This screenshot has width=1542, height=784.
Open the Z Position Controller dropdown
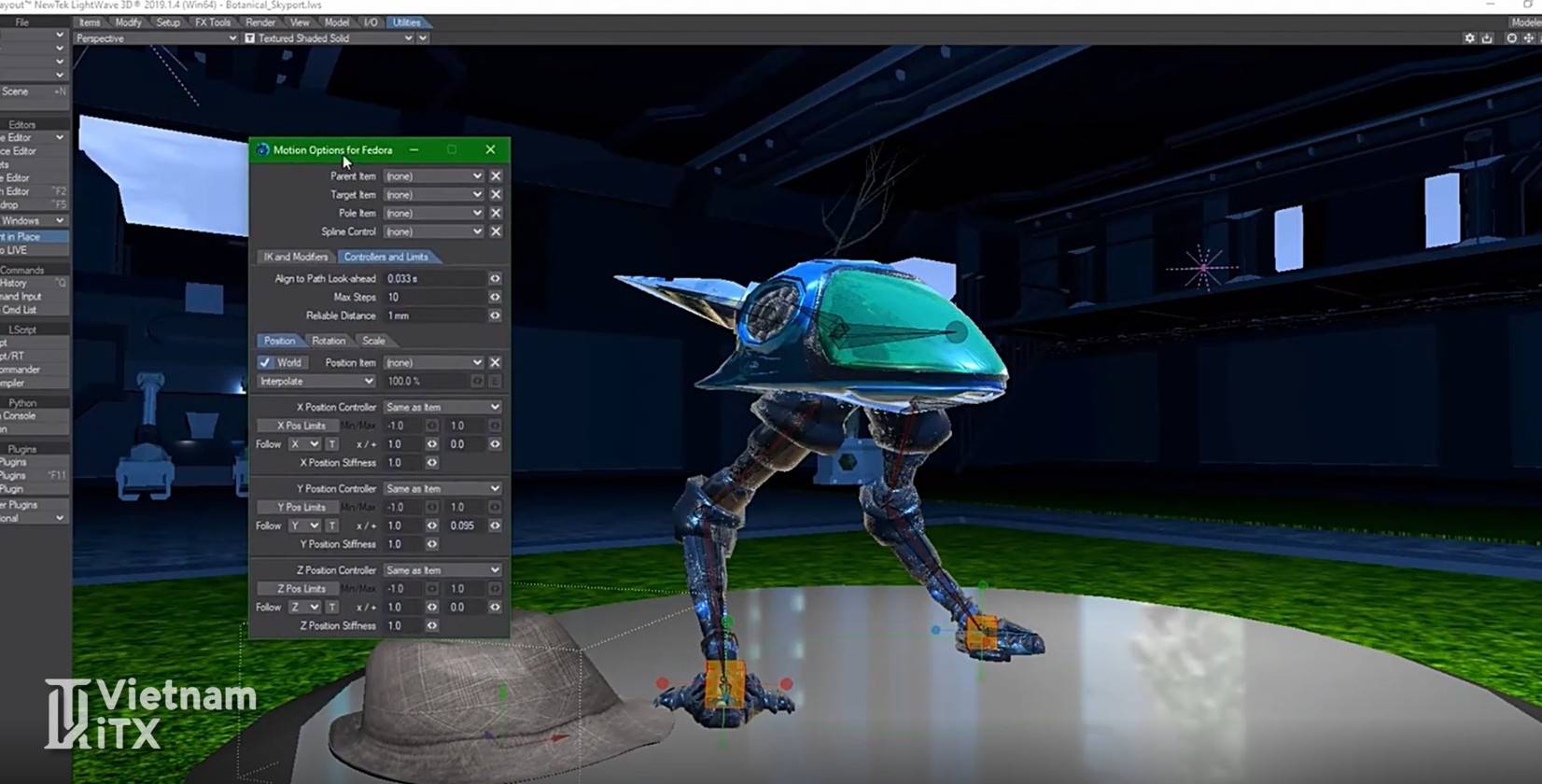(x=442, y=570)
